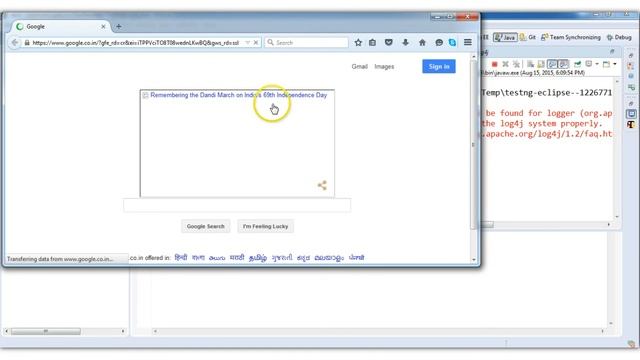Switch Google to ગુજરાતી language
This screenshot has width=640, height=360.
tap(282, 258)
